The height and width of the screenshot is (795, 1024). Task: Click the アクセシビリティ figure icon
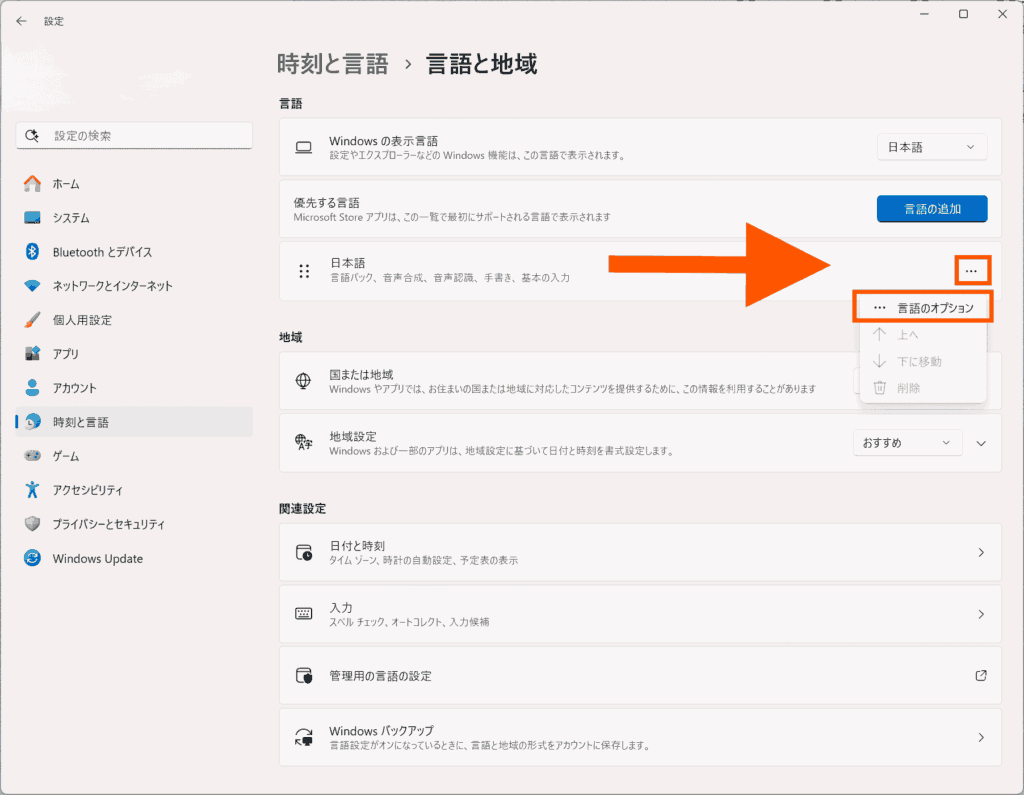click(32, 490)
